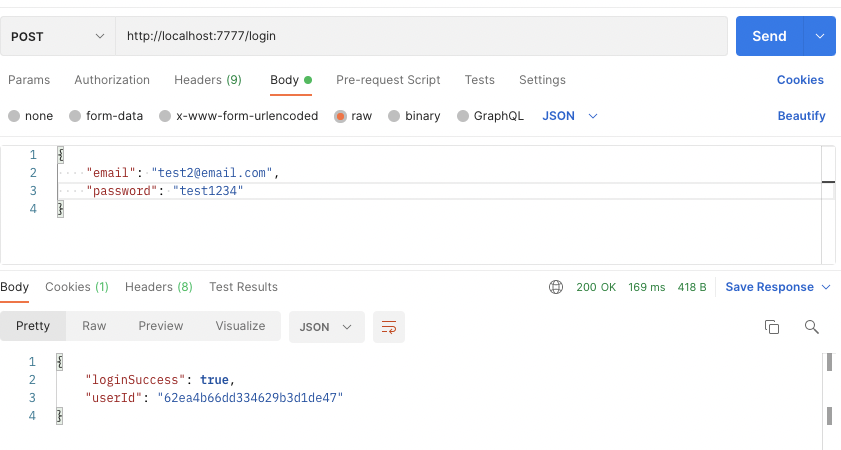The image size is (841, 450).
Task: Open Save Response dropdown
Action: (x=778, y=287)
